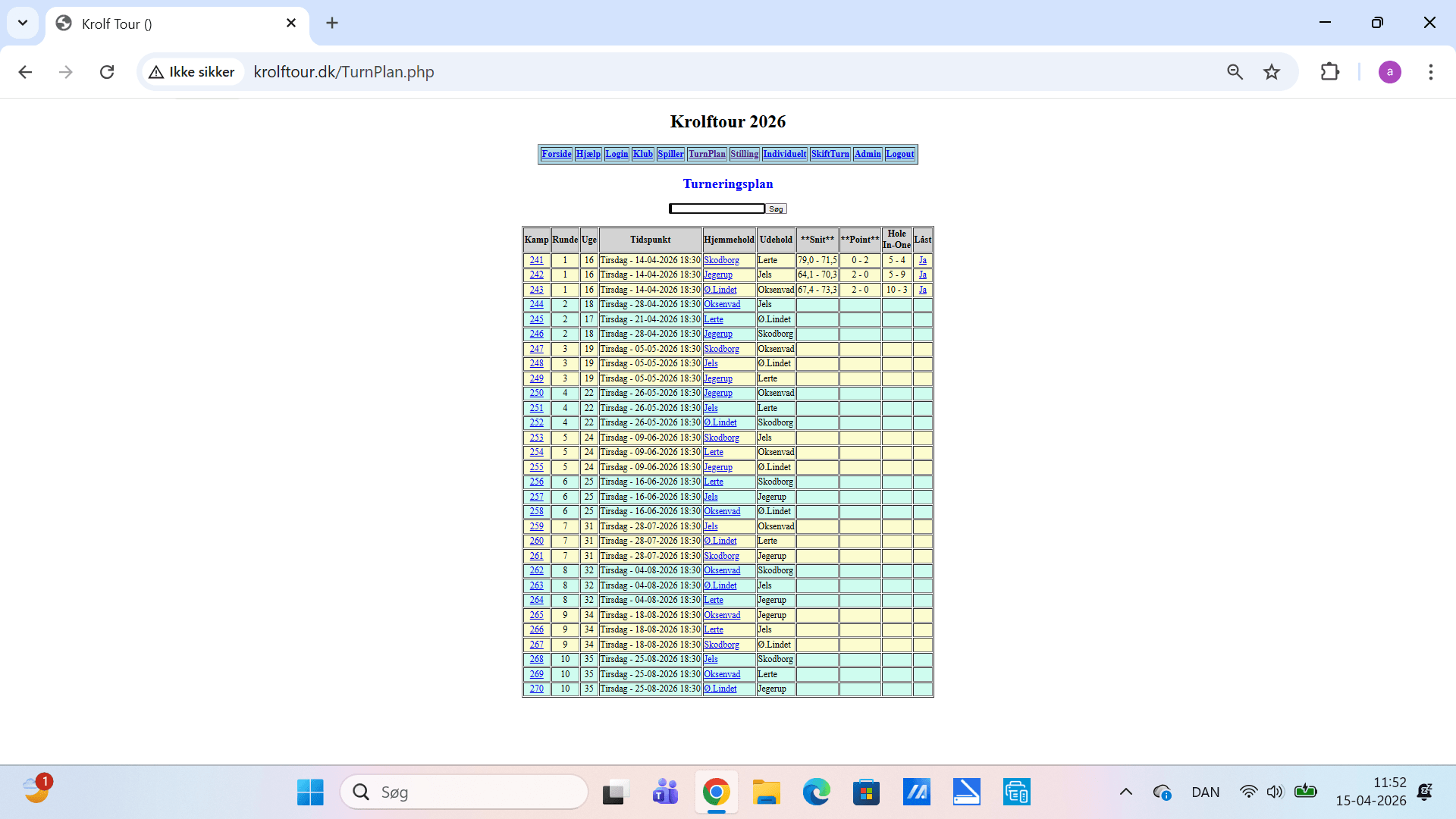The height and width of the screenshot is (819, 1456).
Task: Reload the page with the refresh icon
Action: [x=107, y=72]
